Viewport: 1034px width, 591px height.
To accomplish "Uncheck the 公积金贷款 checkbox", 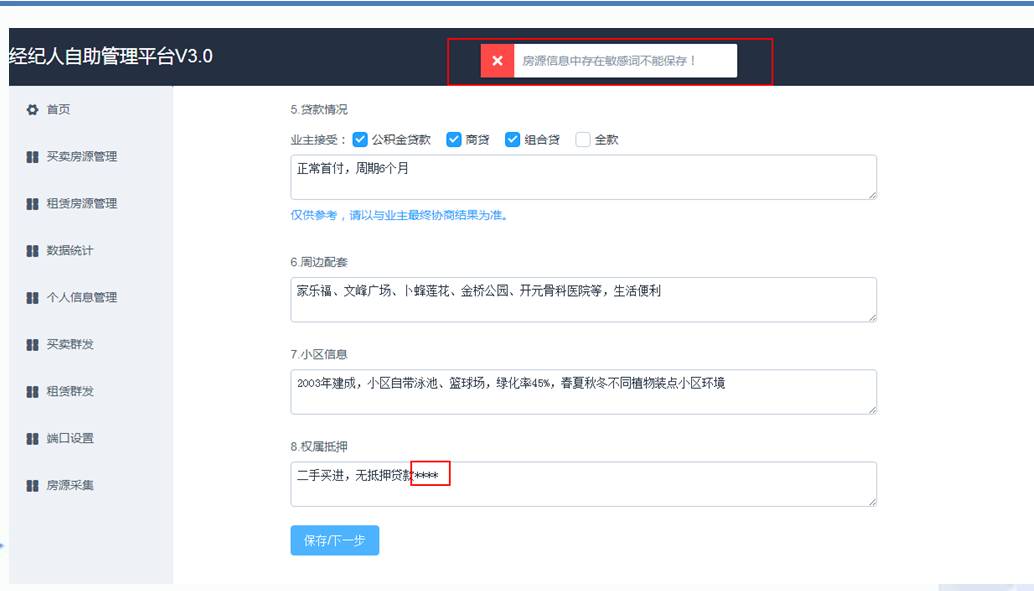I will click(361, 140).
